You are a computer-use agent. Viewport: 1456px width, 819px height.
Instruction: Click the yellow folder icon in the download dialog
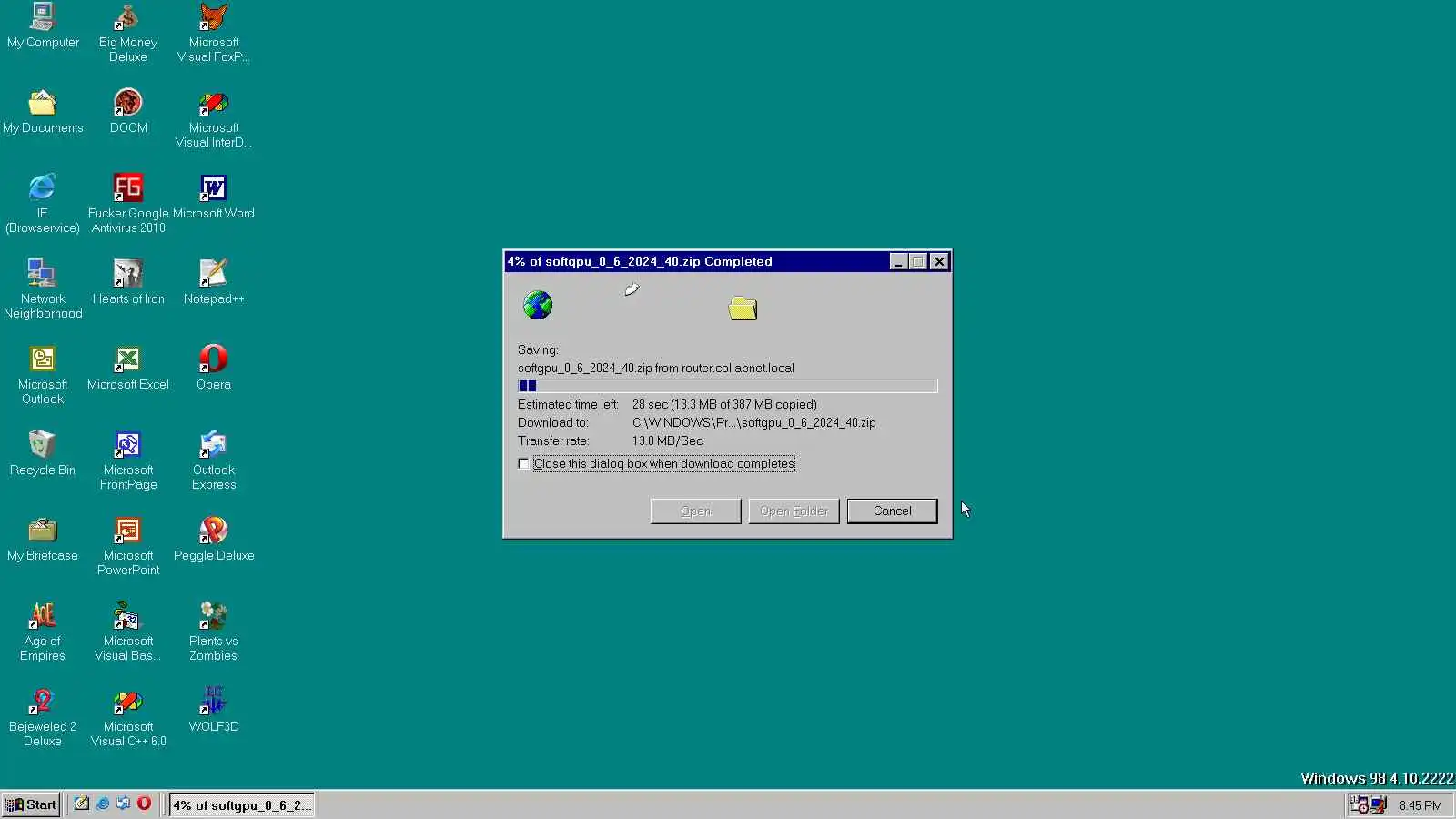pos(743,308)
